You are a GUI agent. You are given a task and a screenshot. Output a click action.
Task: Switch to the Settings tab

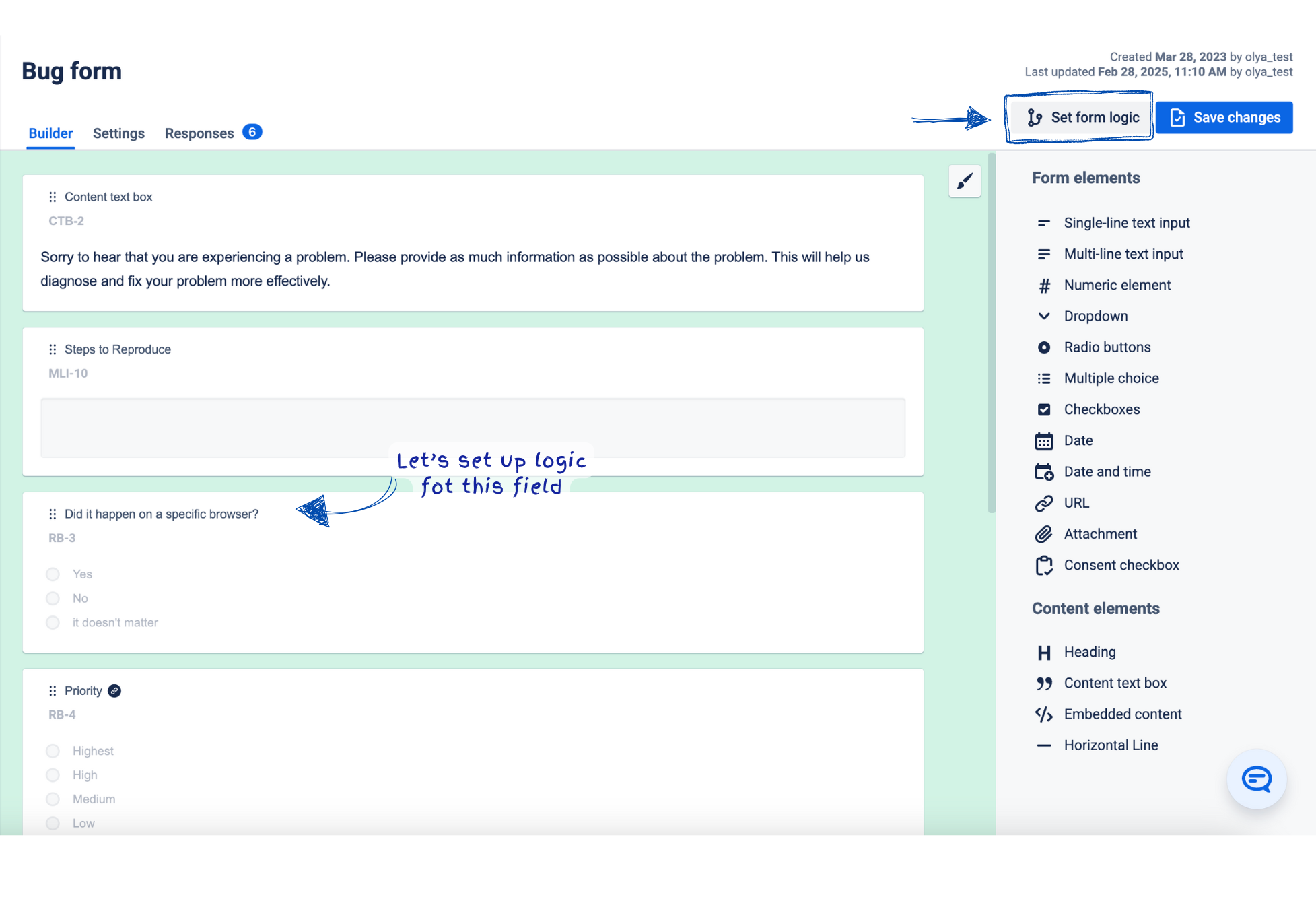[118, 133]
